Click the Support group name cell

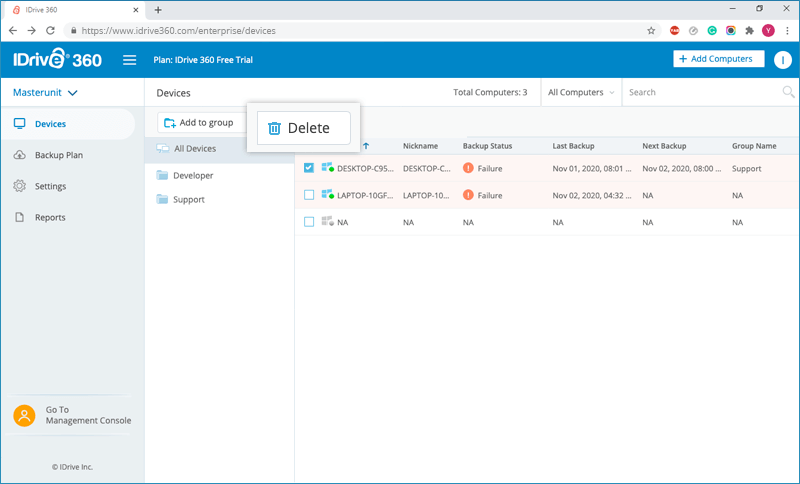[746, 168]
